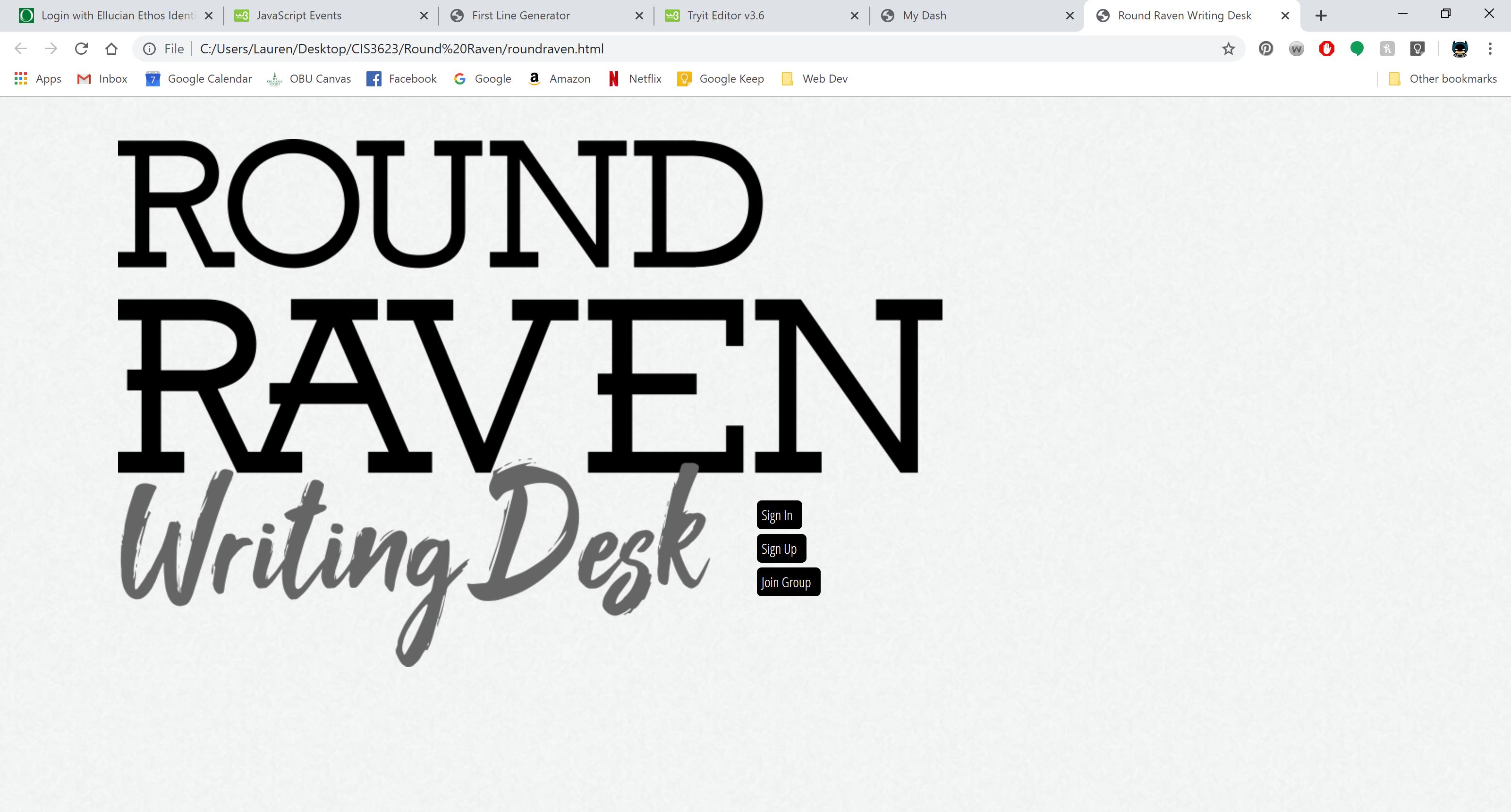
Task: Open the gray puzzle-like extension icon
Action: 1387,49
